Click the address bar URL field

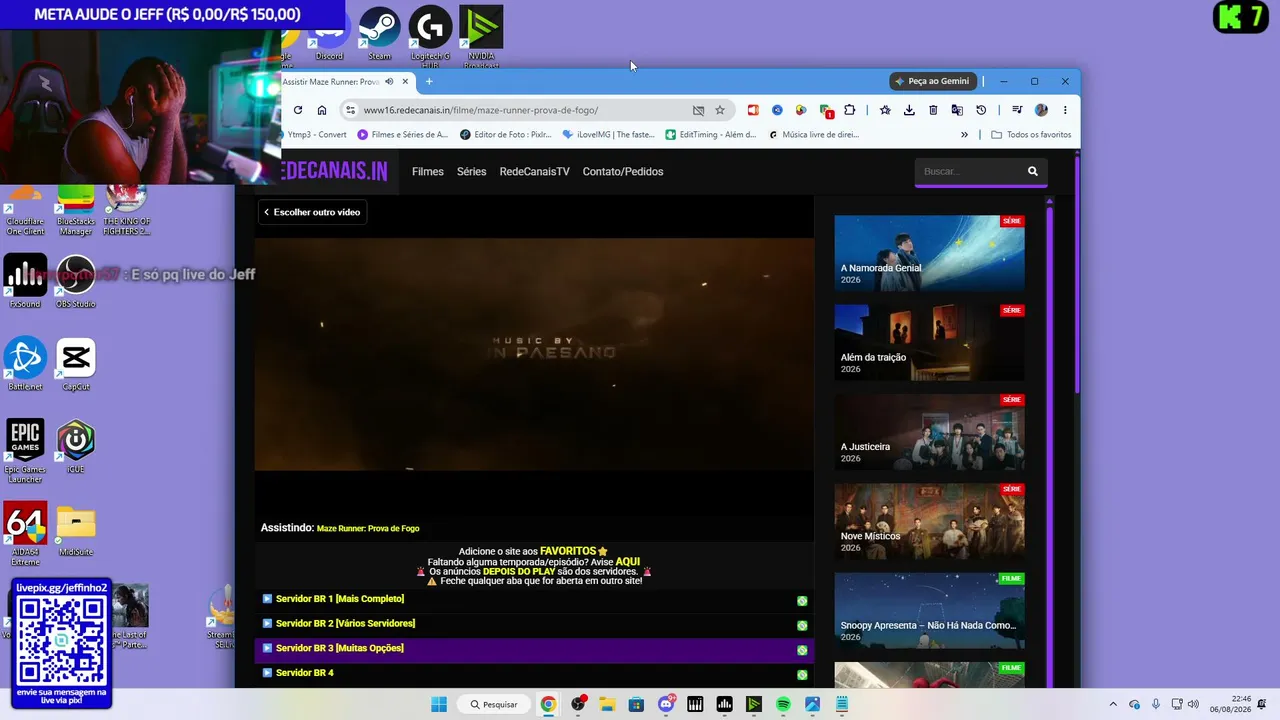(x=520, y=110)
